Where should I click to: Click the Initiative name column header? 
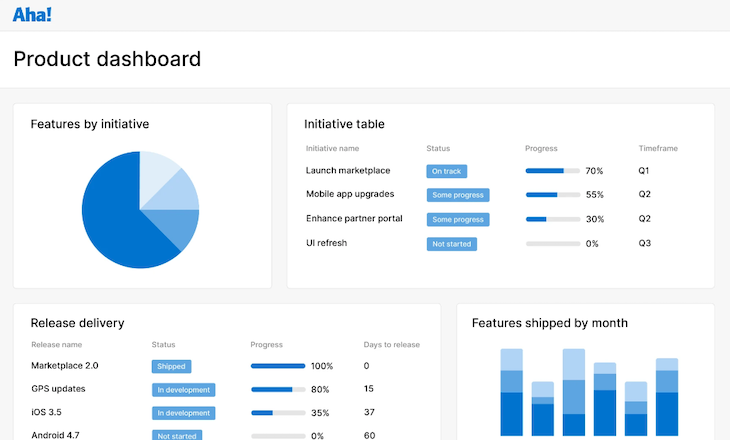click(332, 149)
